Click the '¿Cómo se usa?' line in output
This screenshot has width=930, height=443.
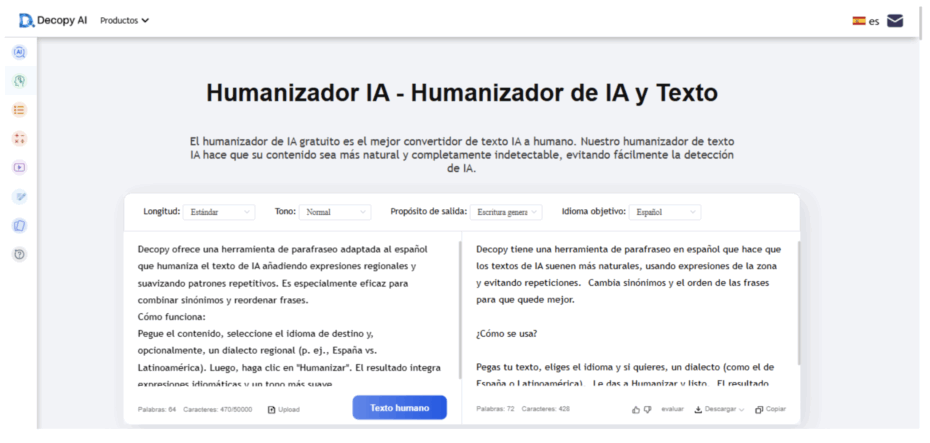coord(507,333)
